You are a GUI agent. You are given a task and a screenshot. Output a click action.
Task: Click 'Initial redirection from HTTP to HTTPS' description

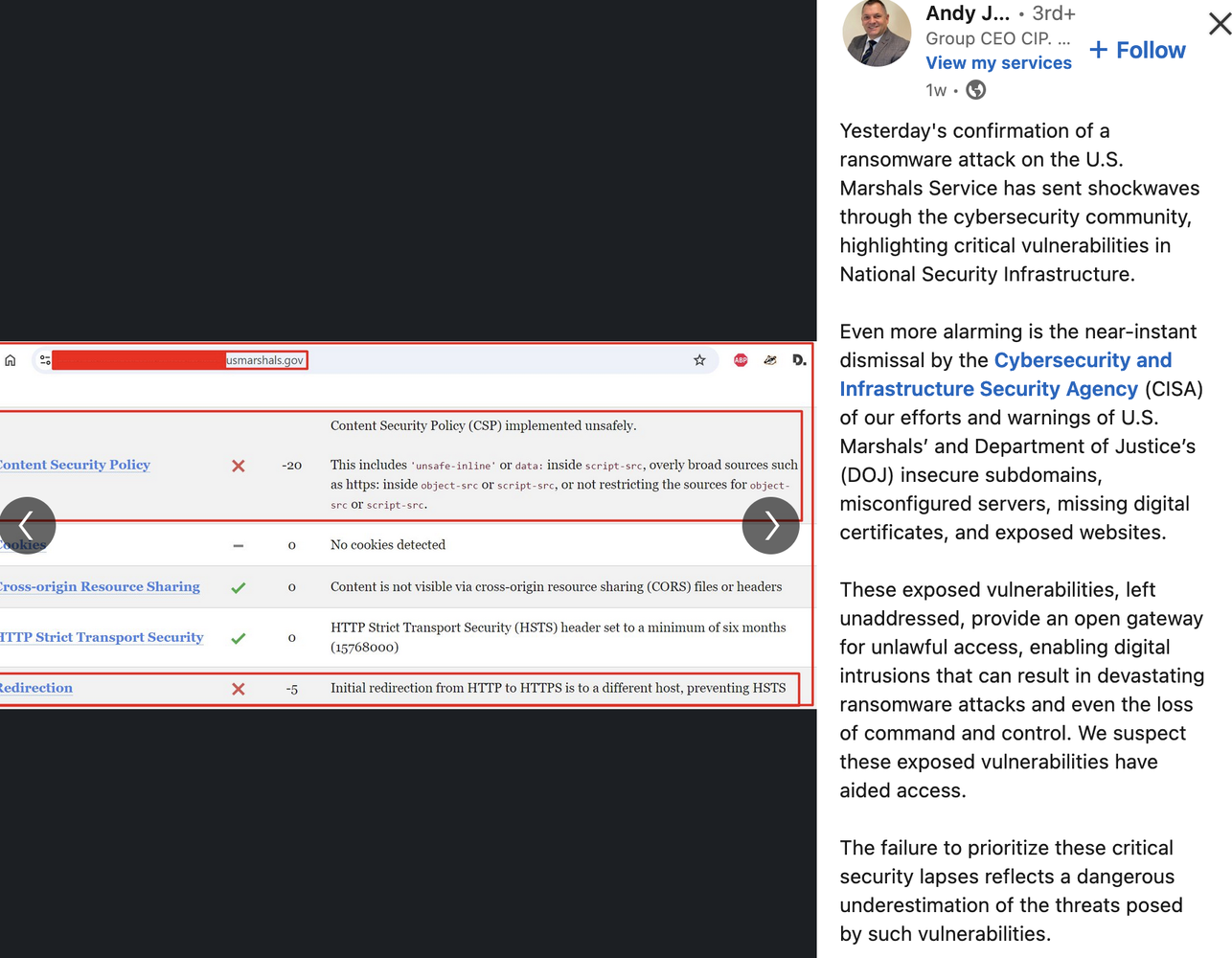[x=559, y=688]
